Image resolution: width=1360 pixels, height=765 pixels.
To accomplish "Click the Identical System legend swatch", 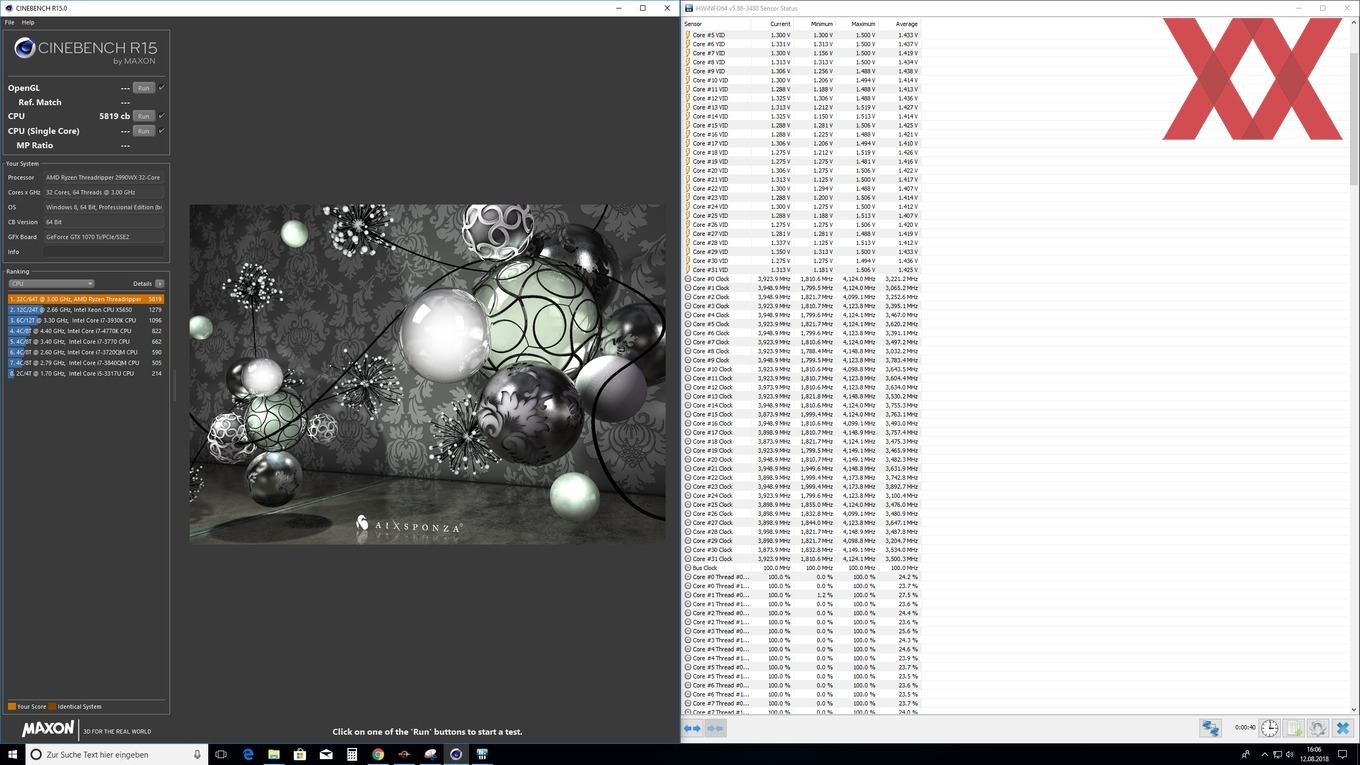I will [52, 707].
